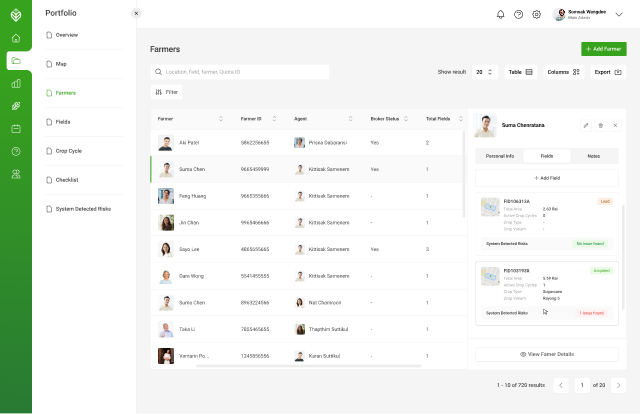Viewport: 640px width, 414px height.
Task: Switch to the Fields tab in the detail panel
Action: 547,156
